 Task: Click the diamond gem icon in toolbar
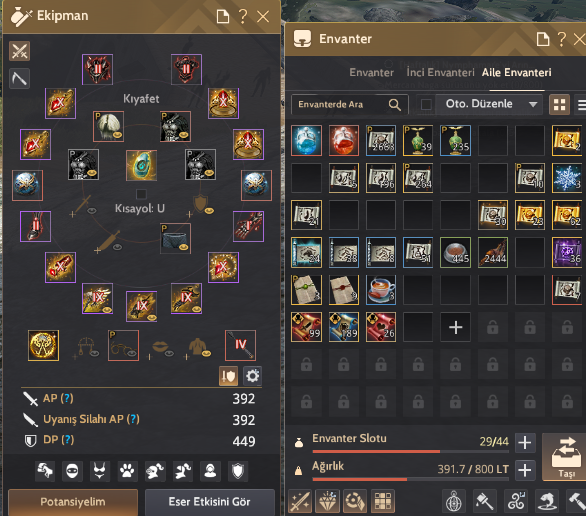(x=328, y=501)
